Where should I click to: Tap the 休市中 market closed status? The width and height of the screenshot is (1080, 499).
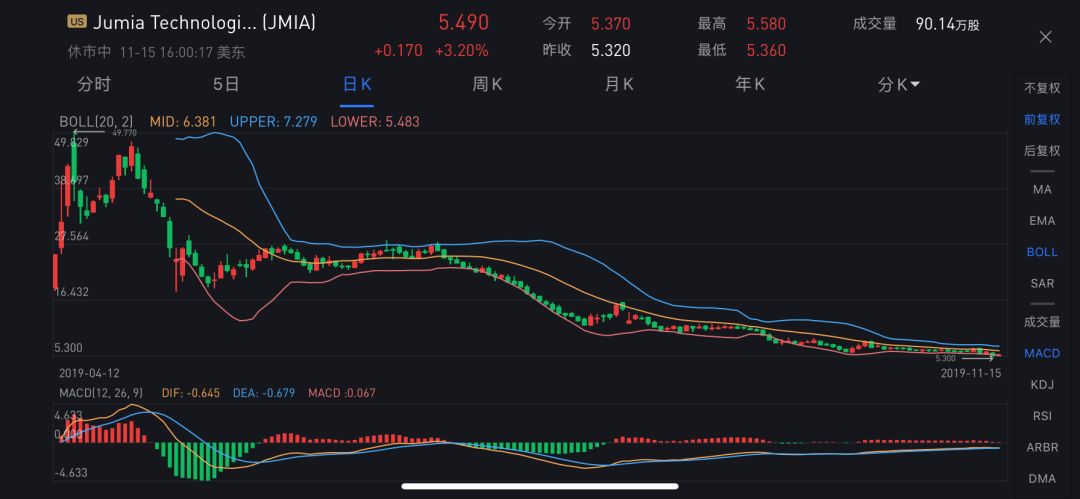[90, 52]
